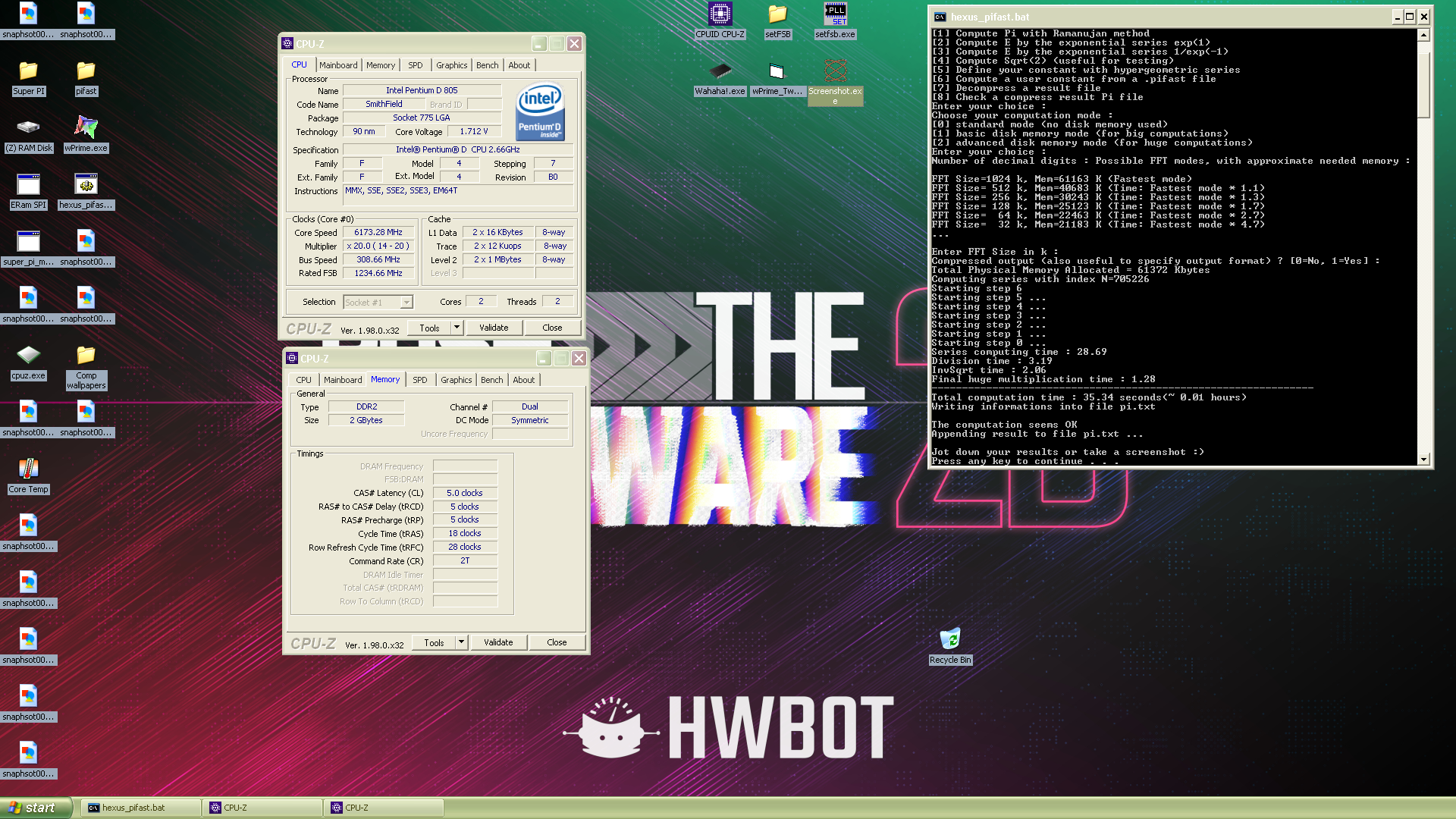
Task: Click Validate button in upper CPU-Z
Action: tap(494, 328)
